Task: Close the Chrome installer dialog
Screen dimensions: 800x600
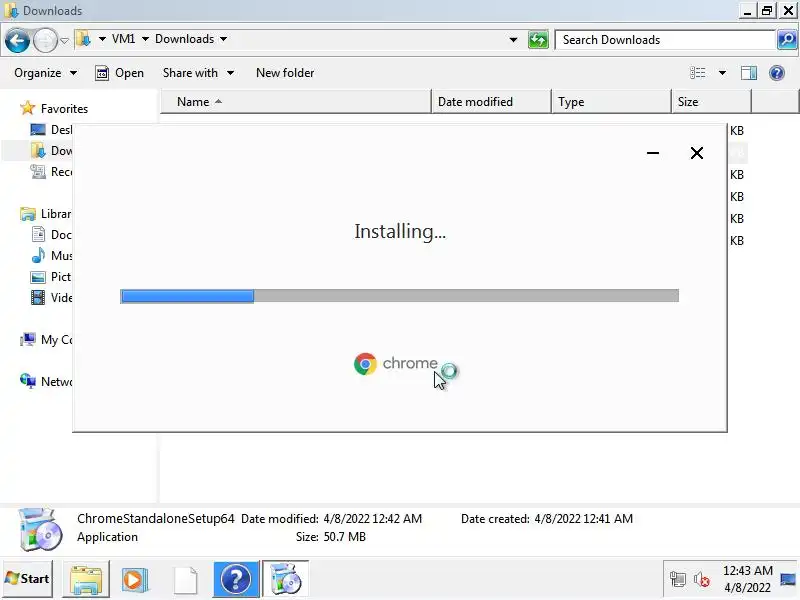Action: [x=696, y=153]
